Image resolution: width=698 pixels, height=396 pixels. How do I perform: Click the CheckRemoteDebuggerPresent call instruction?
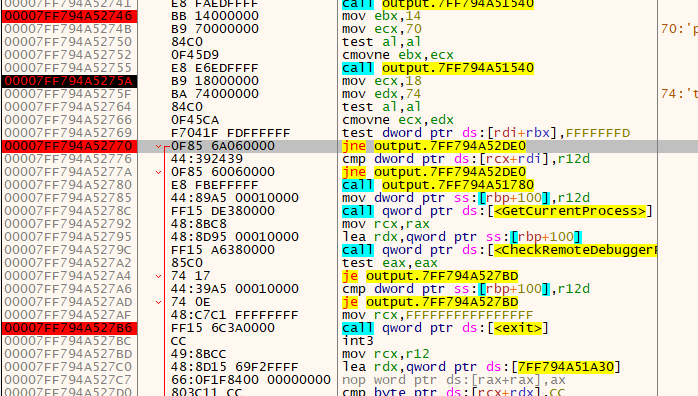pyautogui.click(x=499, y=250)
